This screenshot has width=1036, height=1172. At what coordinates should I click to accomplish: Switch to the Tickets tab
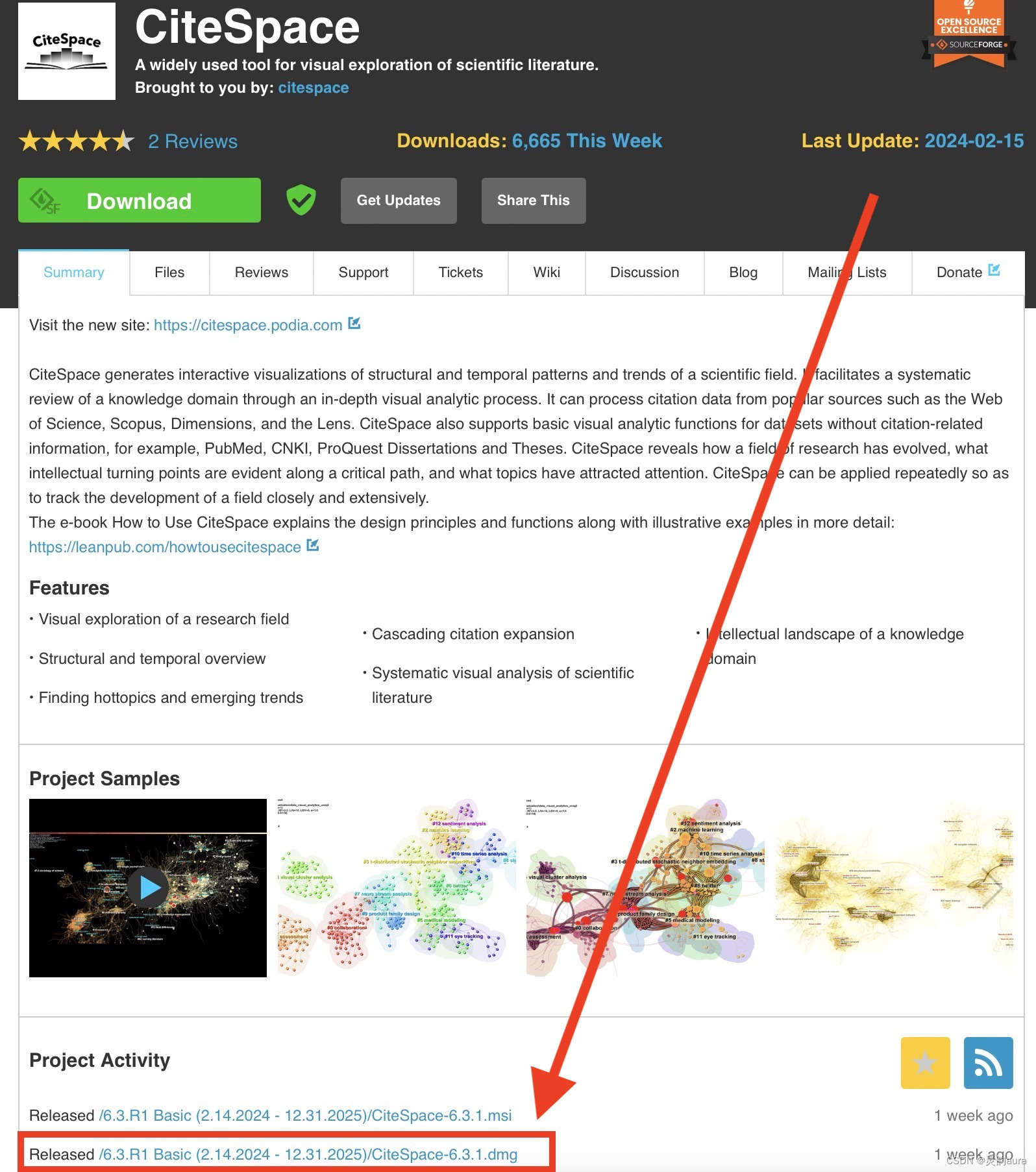pos(461,273)
